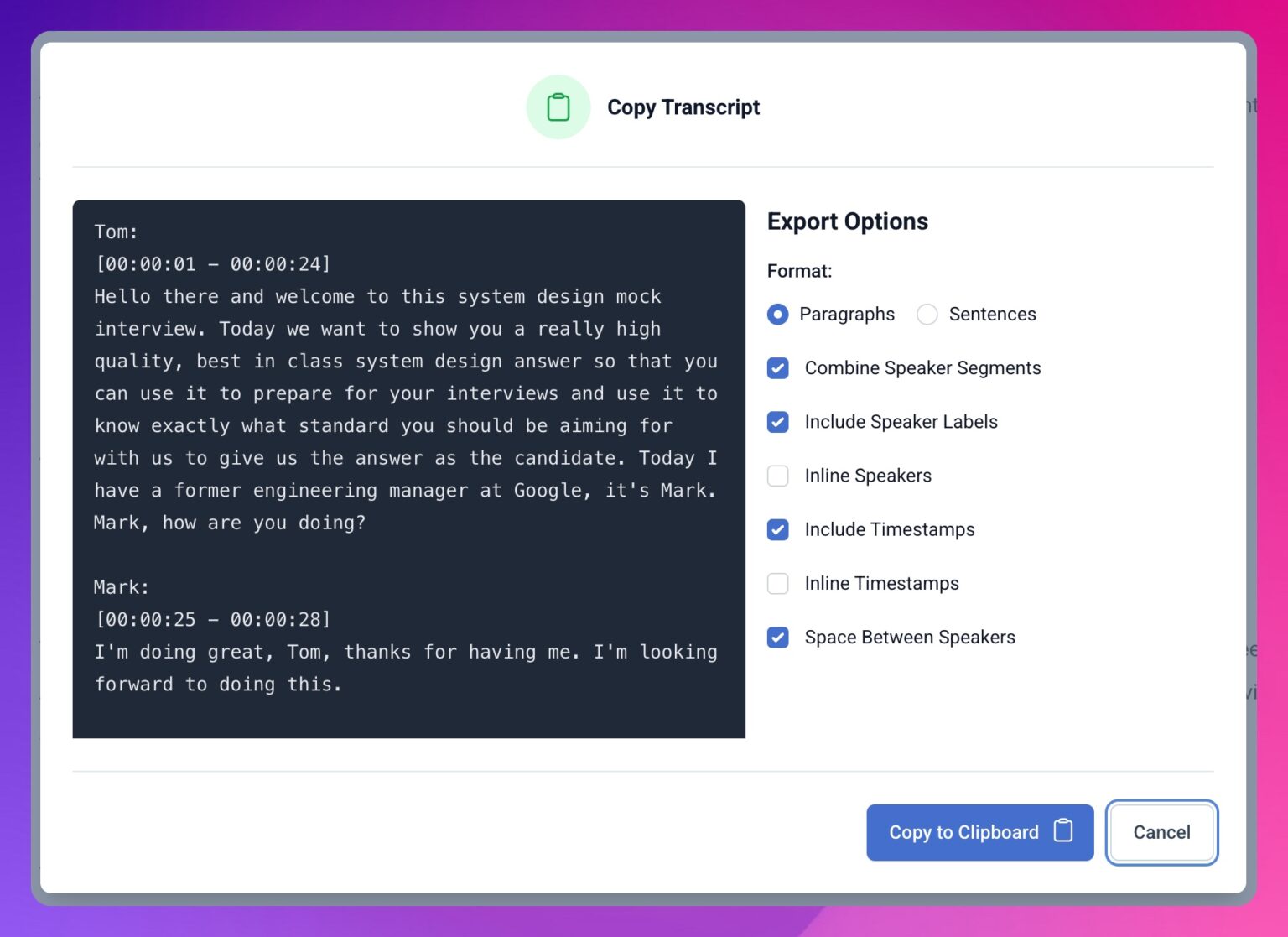Image resolution: width=1288 pixels, height=937 pixels.
Task: Click the Cancel button
Action: point(1161,832)
